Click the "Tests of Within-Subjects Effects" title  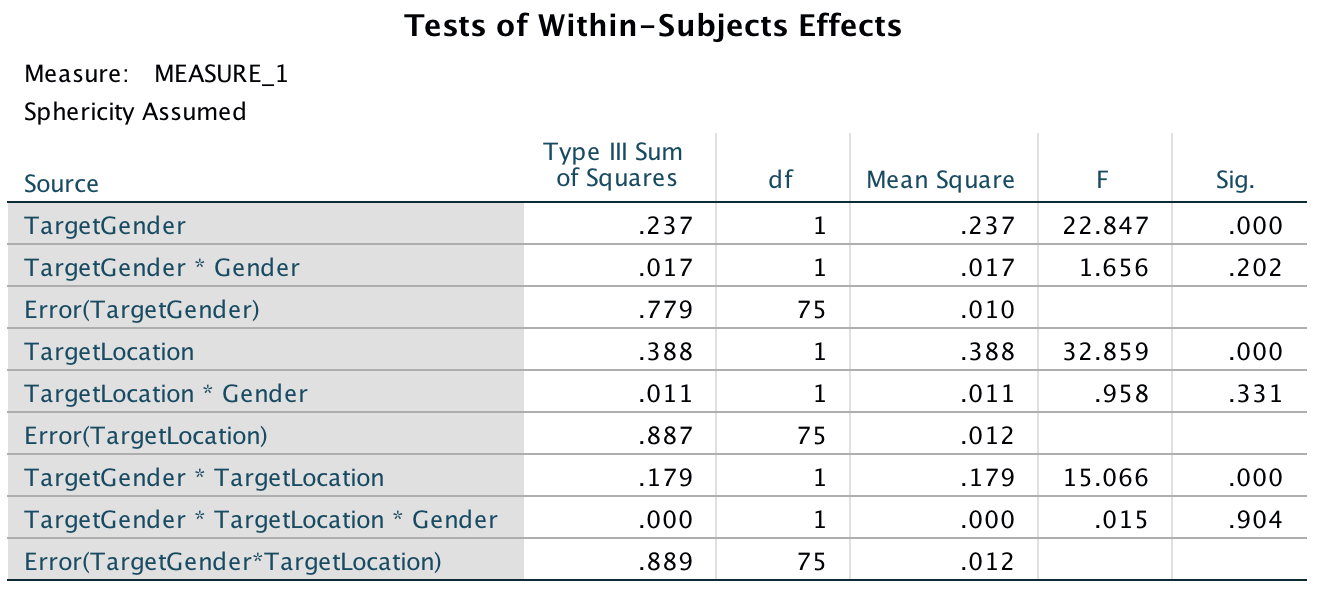[653, 26]
